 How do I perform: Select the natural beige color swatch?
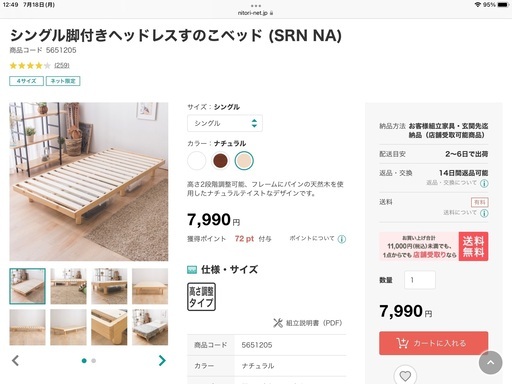click(x=244, y=160)
